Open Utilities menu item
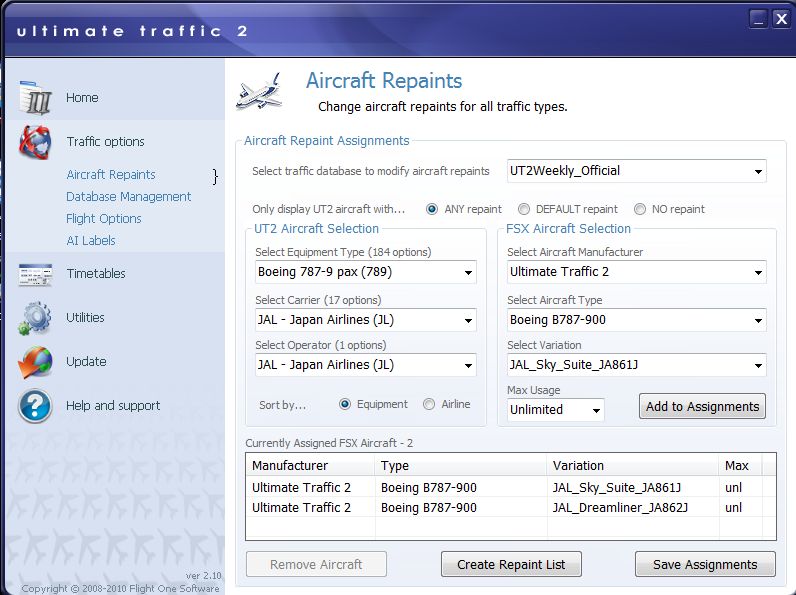 pyautogui.click(x=85, y=318)
